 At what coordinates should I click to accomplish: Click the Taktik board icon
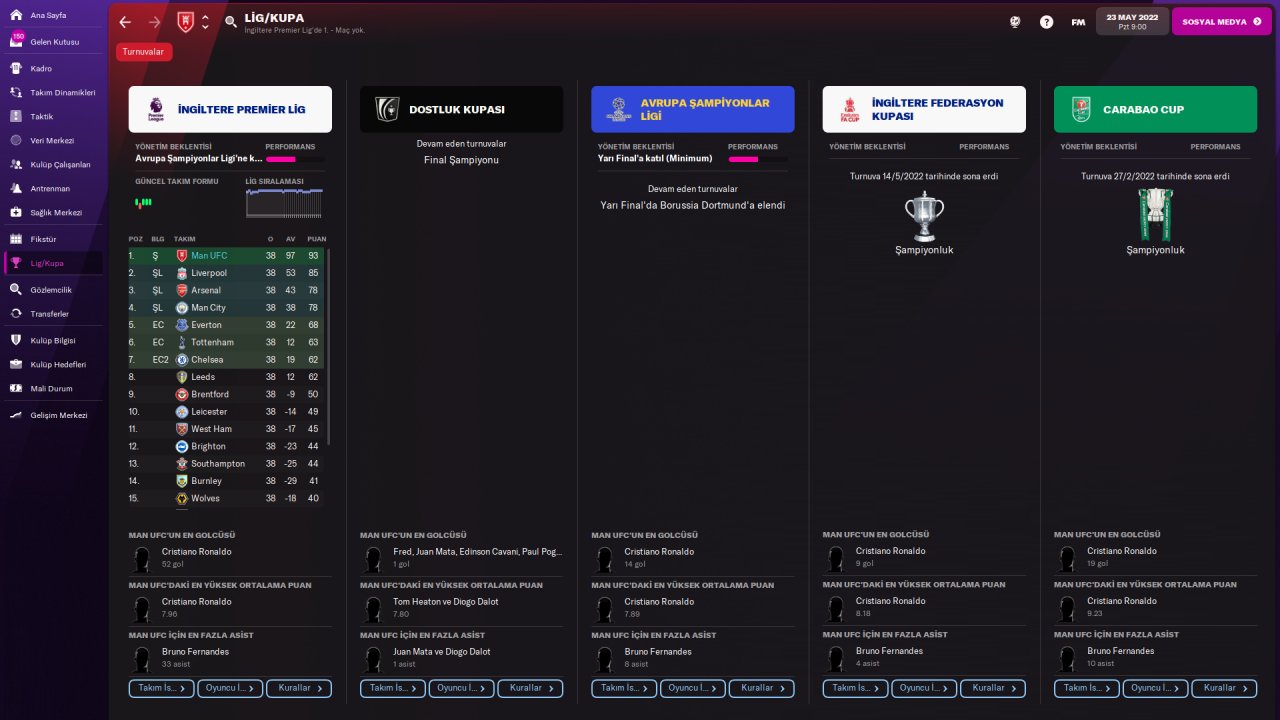pyautogui.click(x=16, y=116)
